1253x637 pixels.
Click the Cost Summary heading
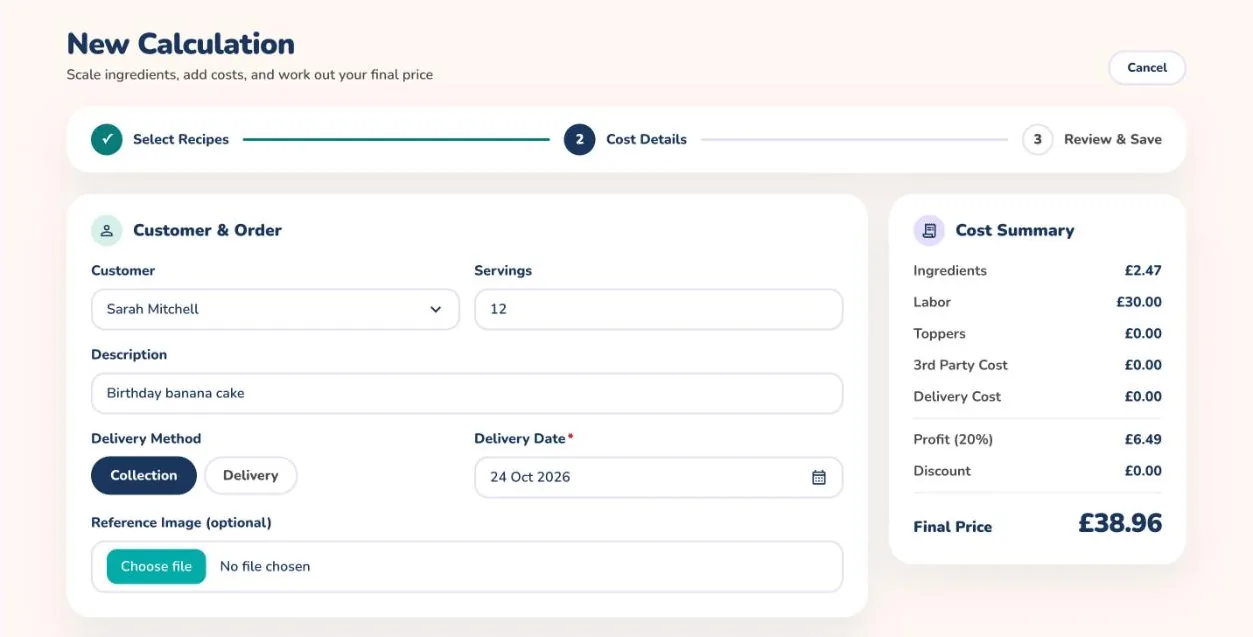click(1015, 230)
